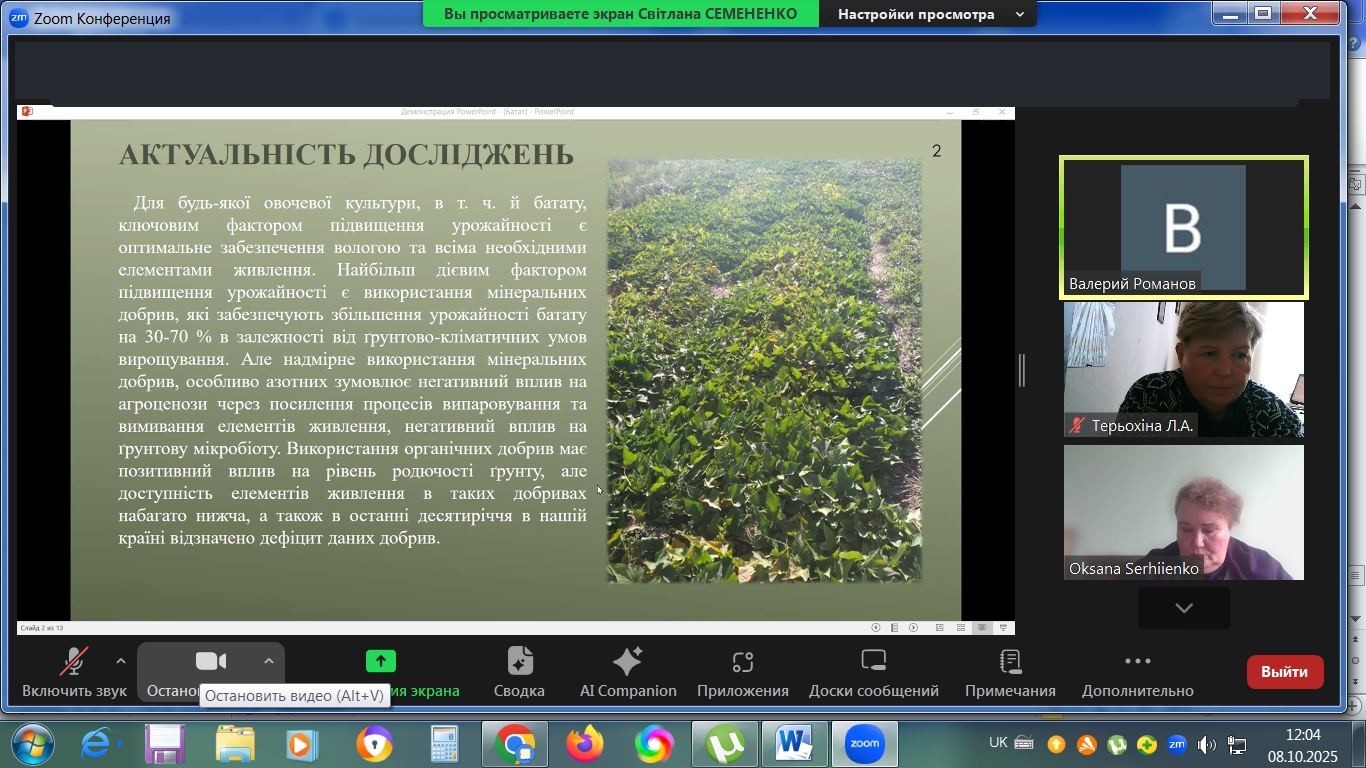Screen dimensions: 1366x768
Task: Select Oksana Serhiienko video tile
Action: click(1183, 512)
